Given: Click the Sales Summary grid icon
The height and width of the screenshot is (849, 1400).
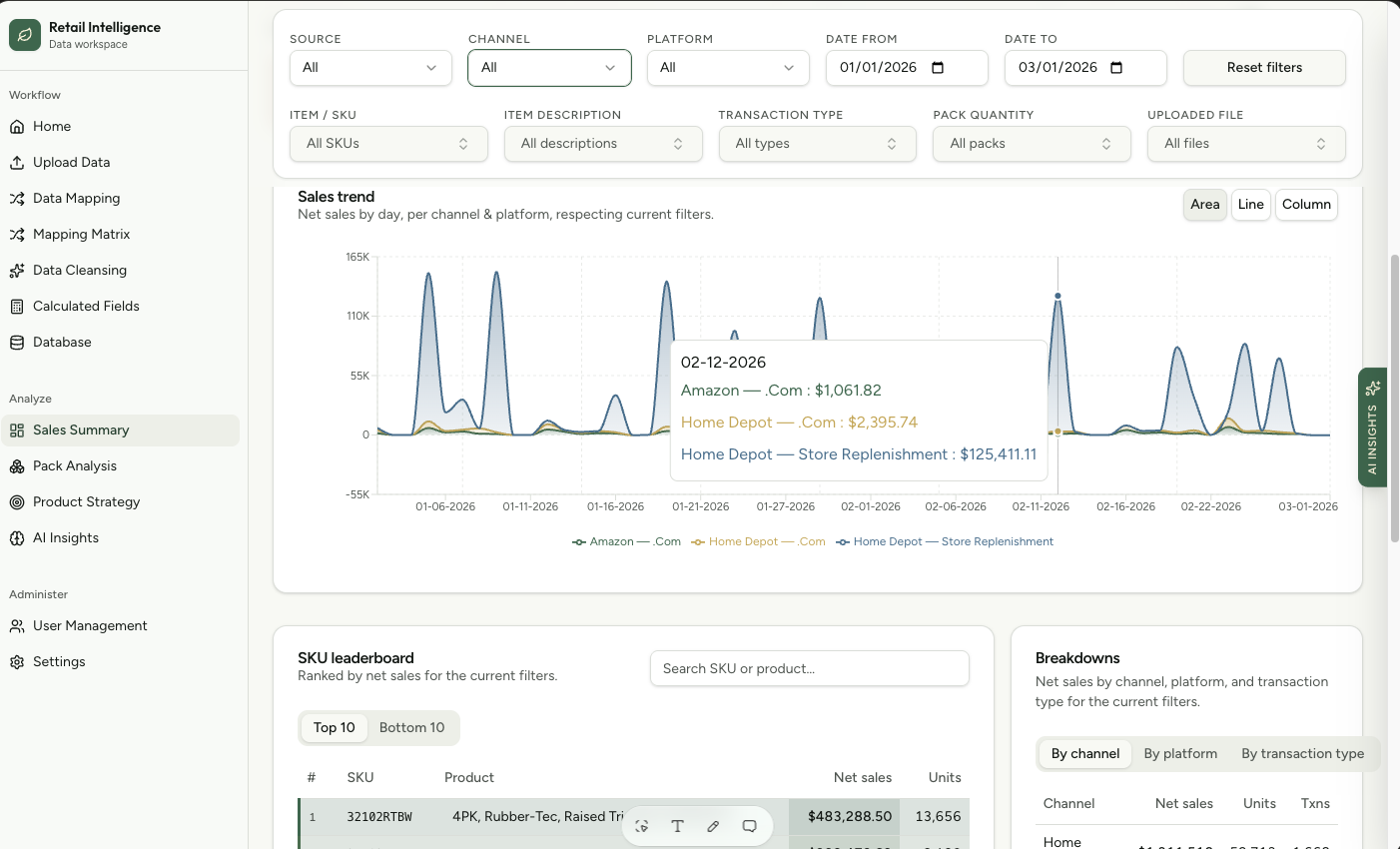Looking at the screenshot, I should (17, 430).
